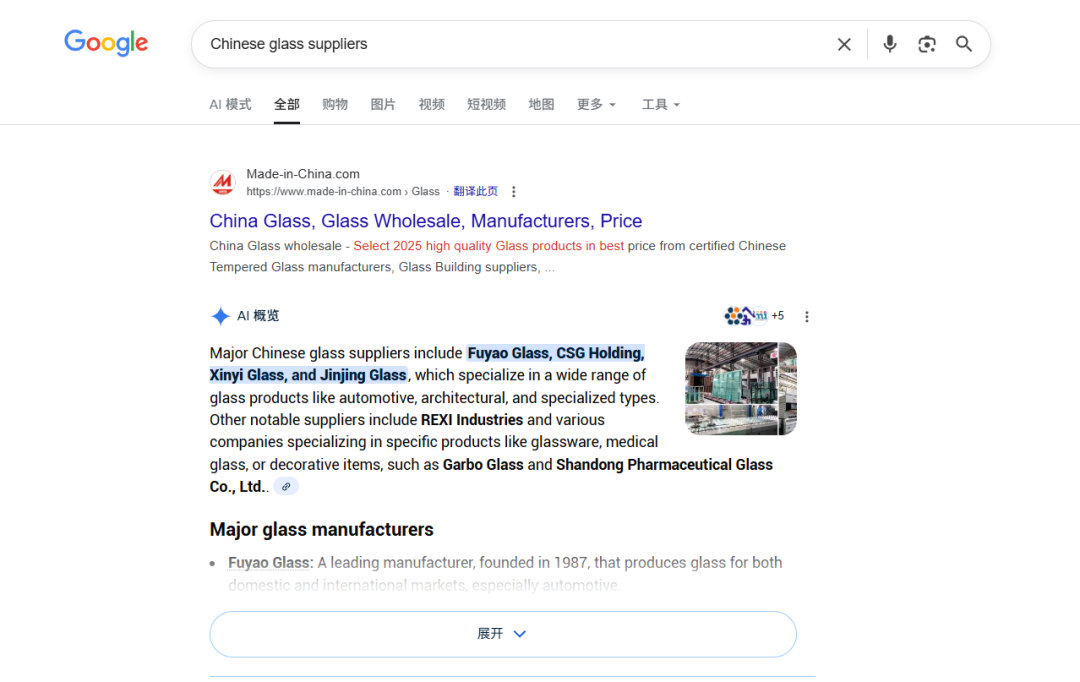
Task: Clear the search box with the X icon
Action: [844, 45]
